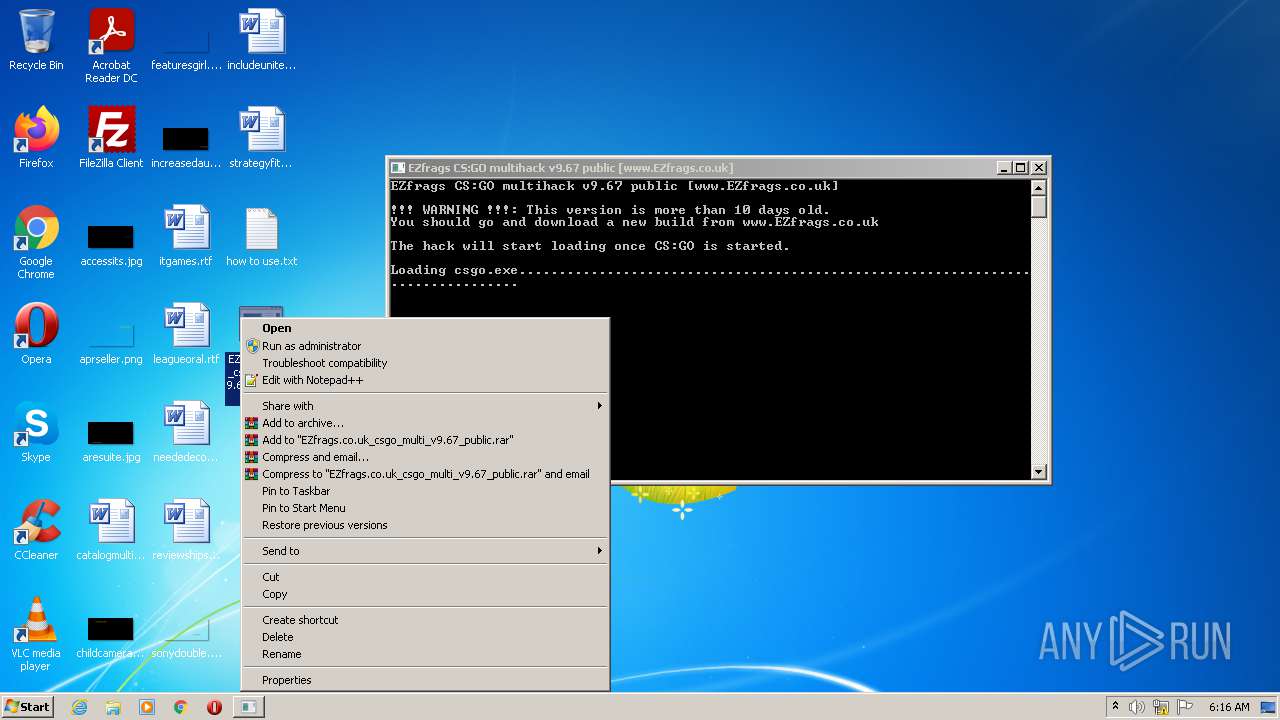Choose Copy in the context menu
Image resolution: width=1280 pixels, height=720 pixels.
(425, 594)
